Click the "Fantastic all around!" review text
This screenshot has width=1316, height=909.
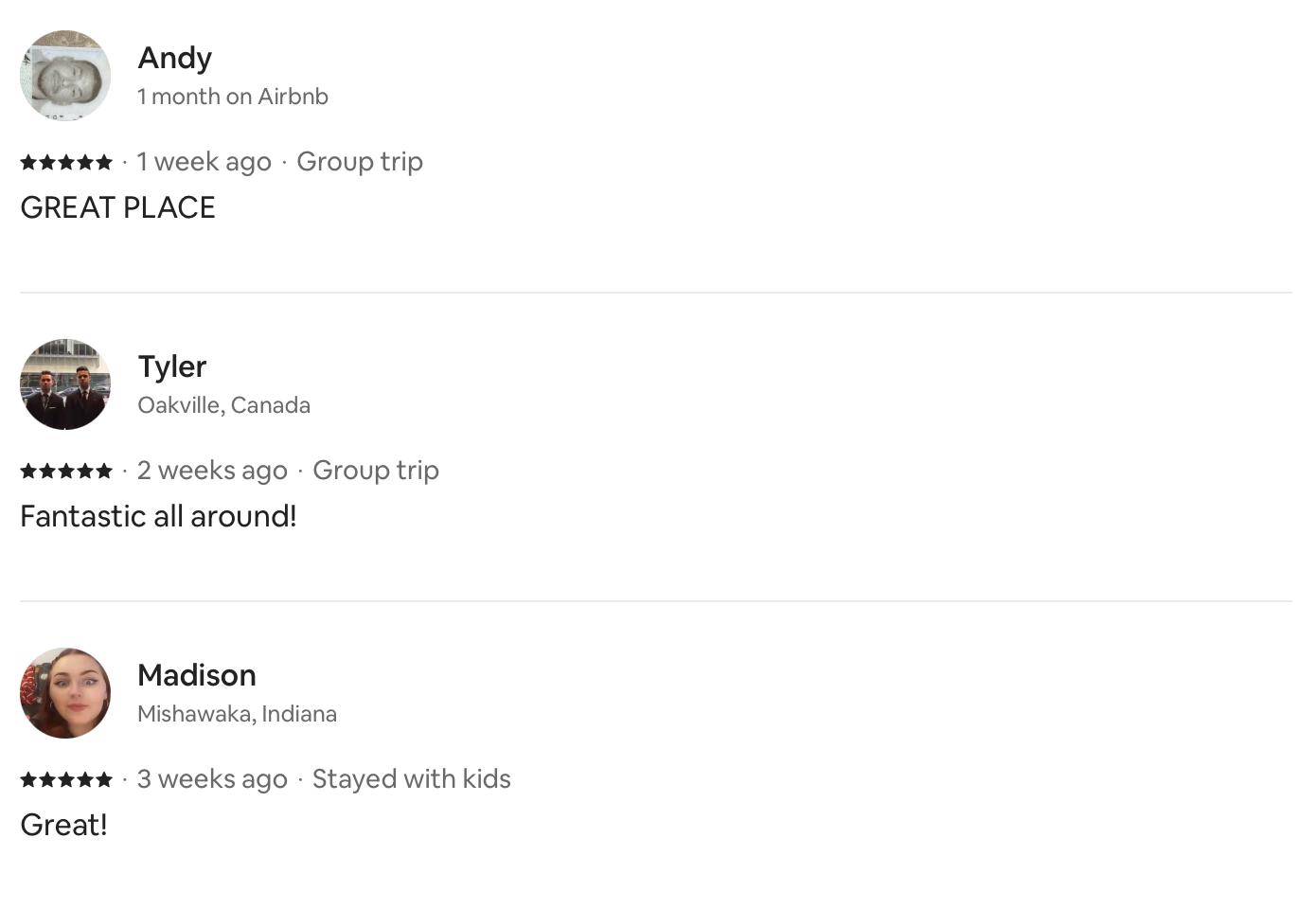tap(158, 516)
